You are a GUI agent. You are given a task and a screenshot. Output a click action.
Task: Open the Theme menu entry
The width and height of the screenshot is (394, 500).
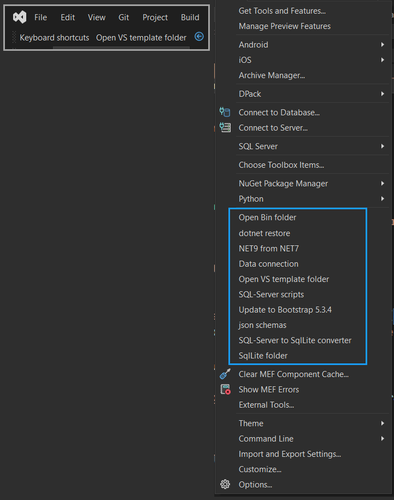click(251, 424)
